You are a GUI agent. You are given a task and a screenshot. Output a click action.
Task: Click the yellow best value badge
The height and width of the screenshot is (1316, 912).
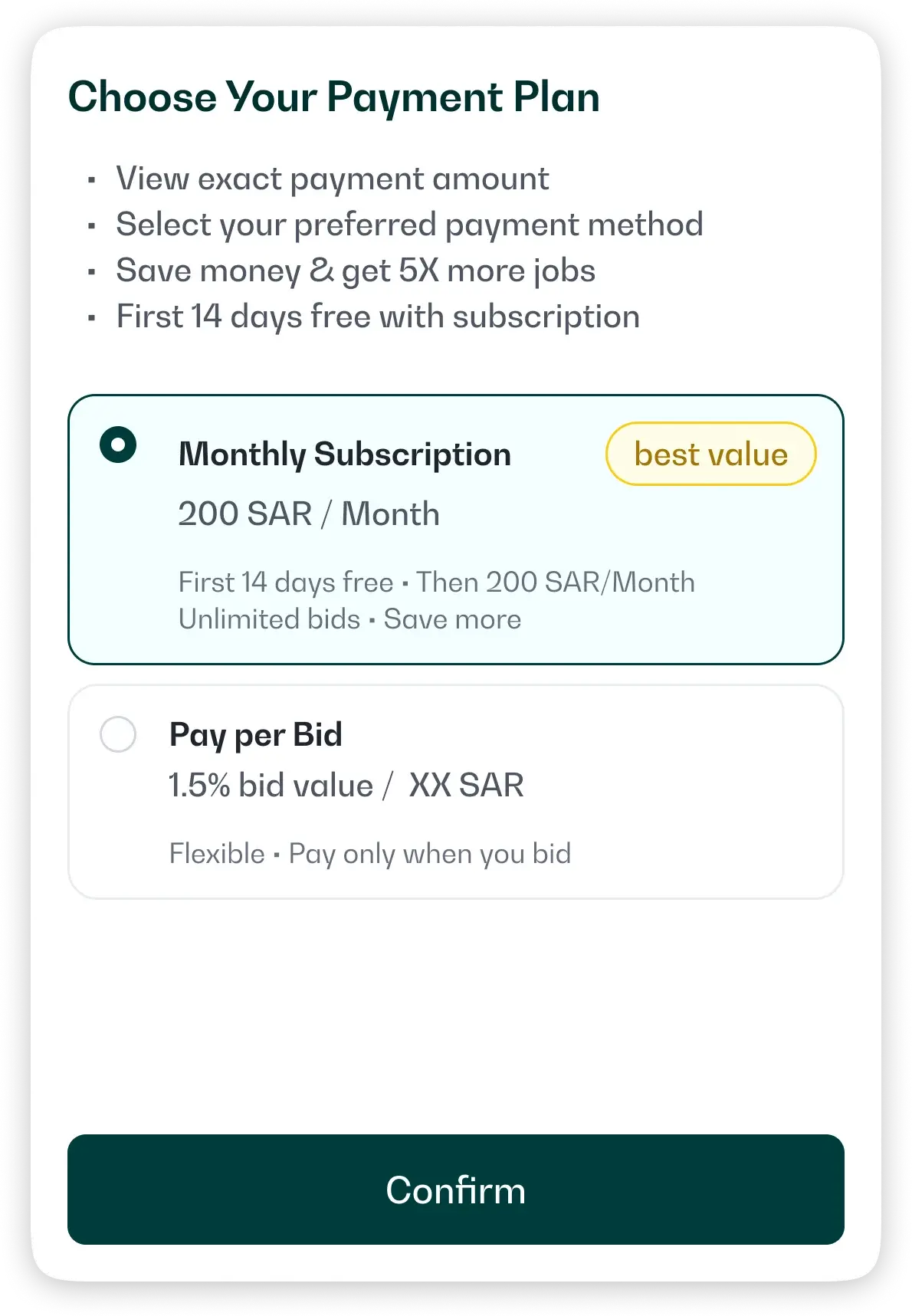tap(711, 454)
